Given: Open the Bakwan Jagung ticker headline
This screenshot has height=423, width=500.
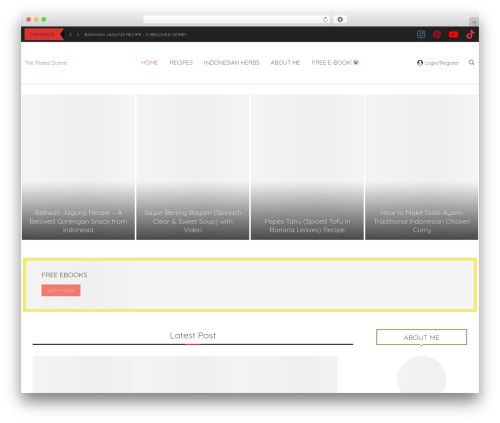Looking at the screenshot, I should [135, 34].
